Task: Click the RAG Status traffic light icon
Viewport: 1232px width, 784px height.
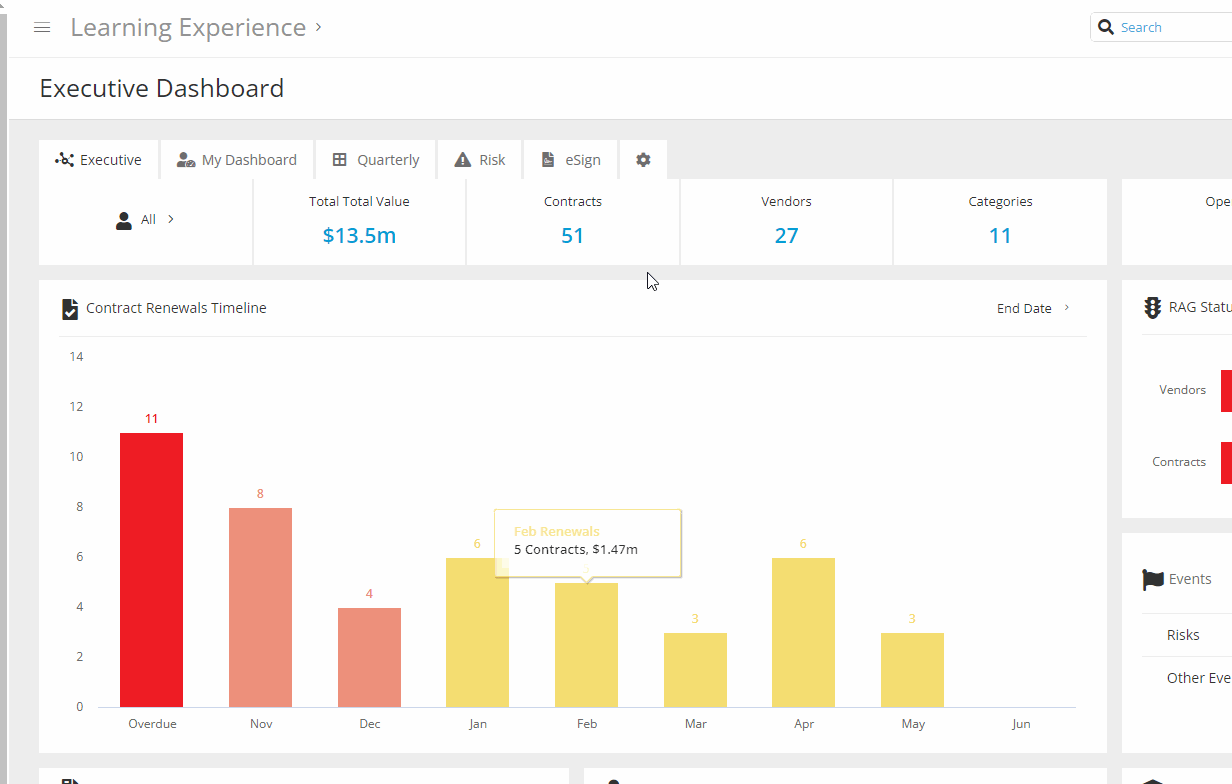Action: tap(1153, 306)
